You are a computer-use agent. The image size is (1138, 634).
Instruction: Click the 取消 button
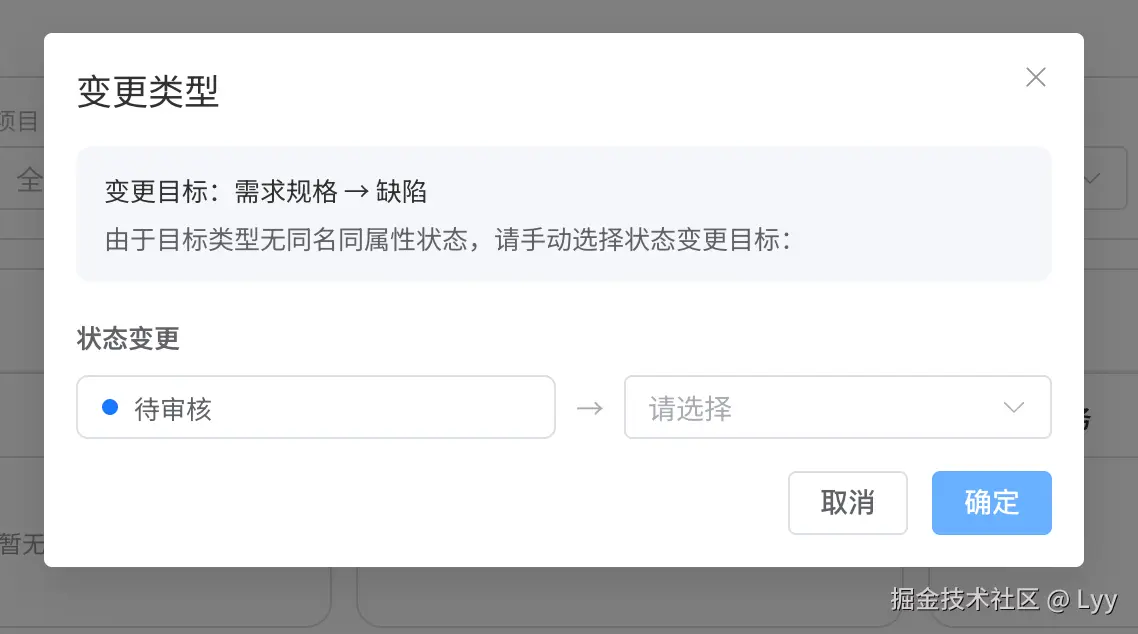848,503
